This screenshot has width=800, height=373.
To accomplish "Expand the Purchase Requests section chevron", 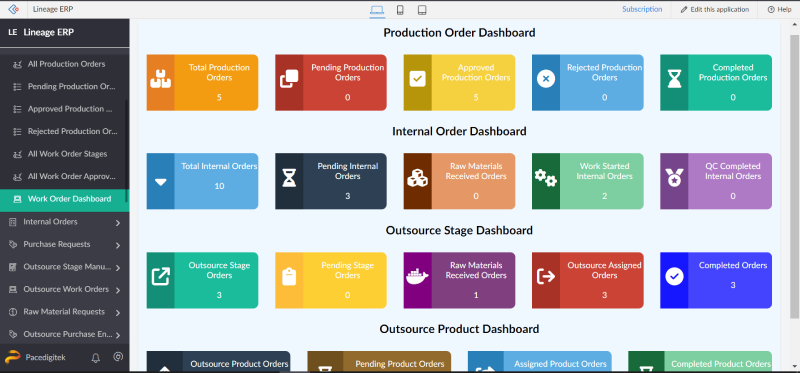I will [118, 245].
